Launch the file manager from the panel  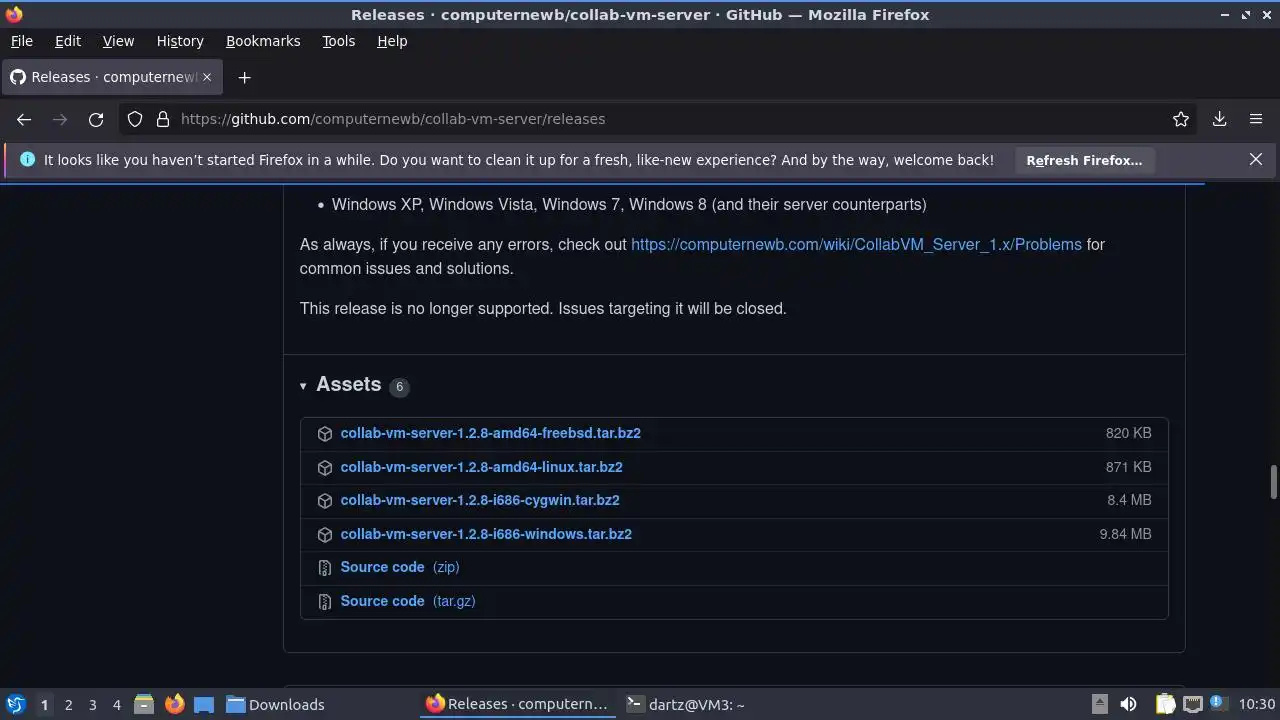(144, 704)
